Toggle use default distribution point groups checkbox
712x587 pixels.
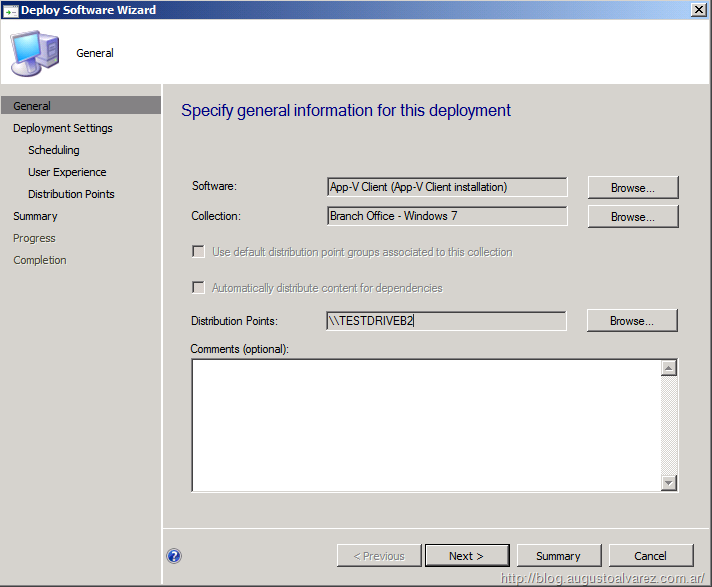(x=198, y=252)
